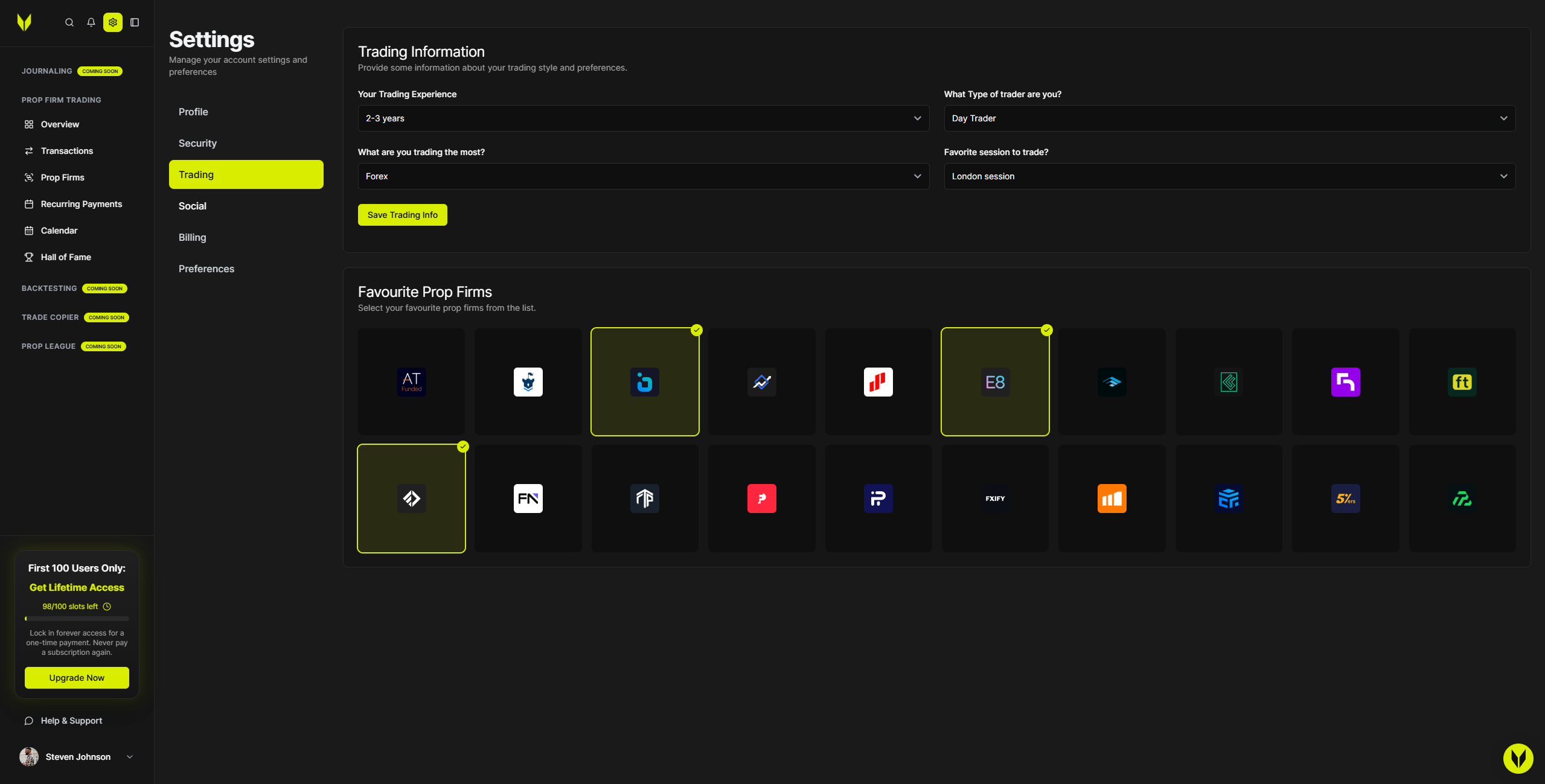Open the Trading Experience dropdown

pos(644,118)
